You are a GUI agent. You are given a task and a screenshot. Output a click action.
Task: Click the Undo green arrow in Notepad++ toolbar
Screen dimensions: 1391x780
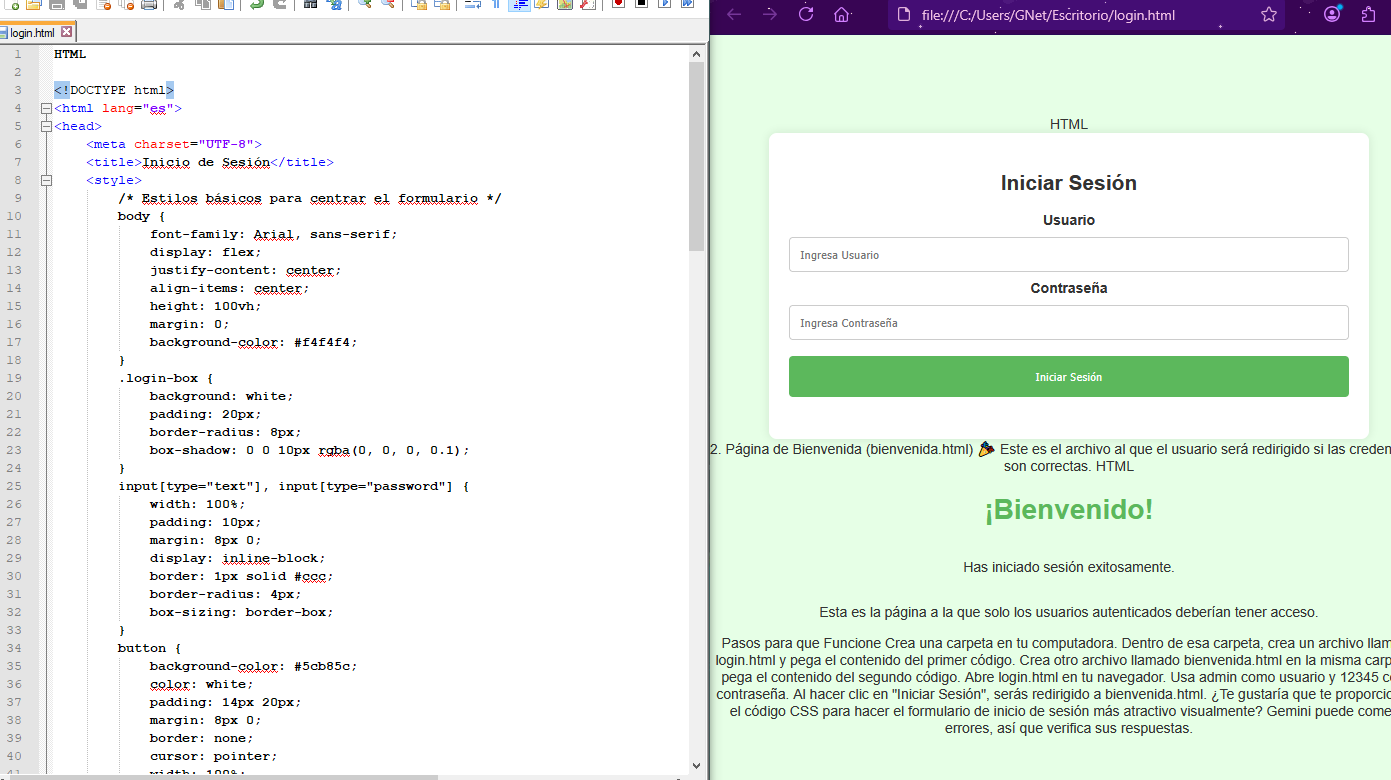[x=257, y=4]
